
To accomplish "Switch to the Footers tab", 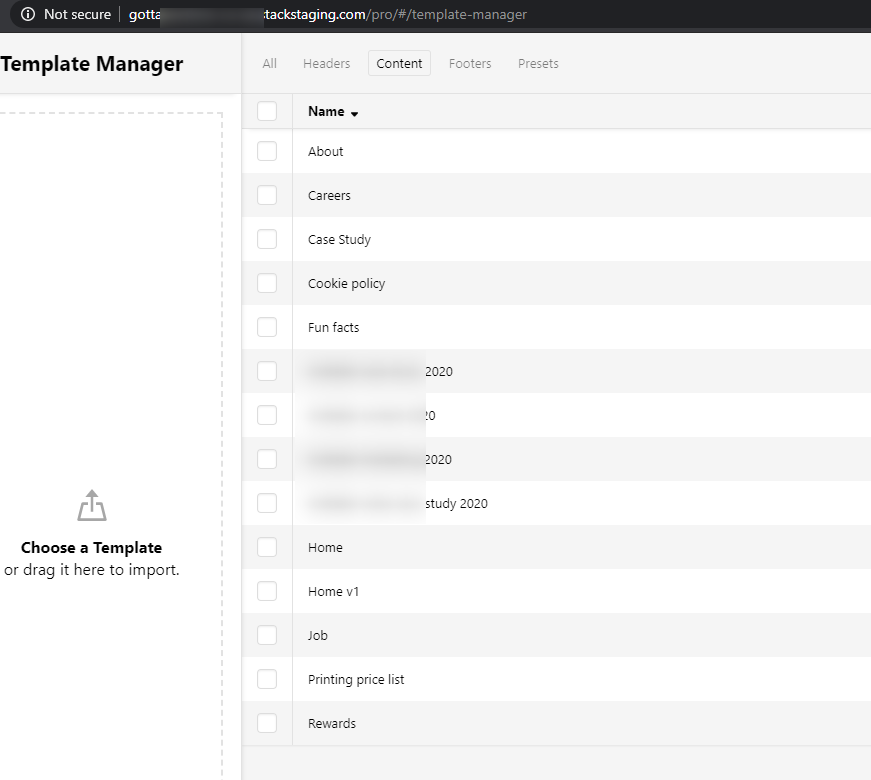I will tap(470, 63).
